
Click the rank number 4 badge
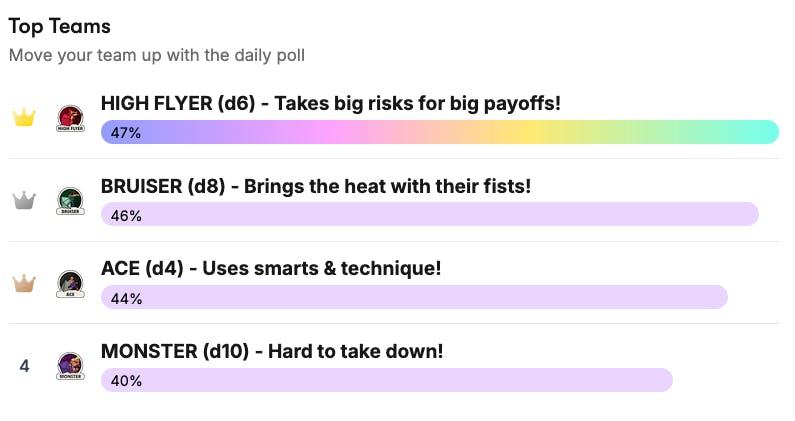click(24, 366)
